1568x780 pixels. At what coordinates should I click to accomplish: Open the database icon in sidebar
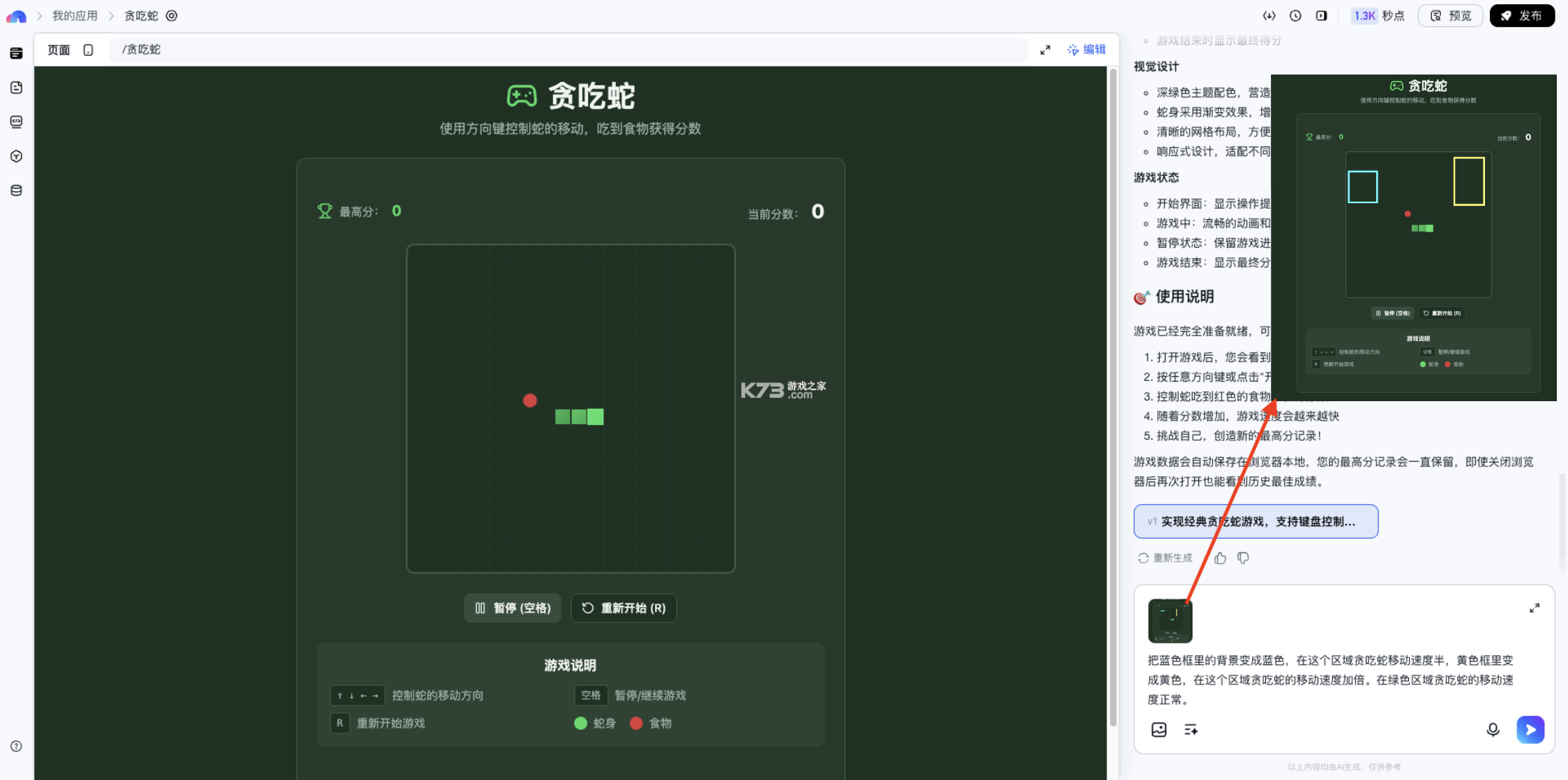coord(17,190)
